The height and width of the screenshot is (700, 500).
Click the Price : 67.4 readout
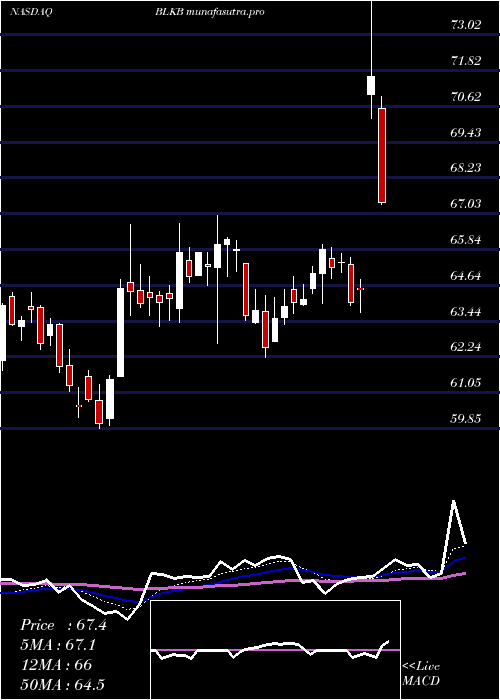pyautogui.click(x=63, y=625)
